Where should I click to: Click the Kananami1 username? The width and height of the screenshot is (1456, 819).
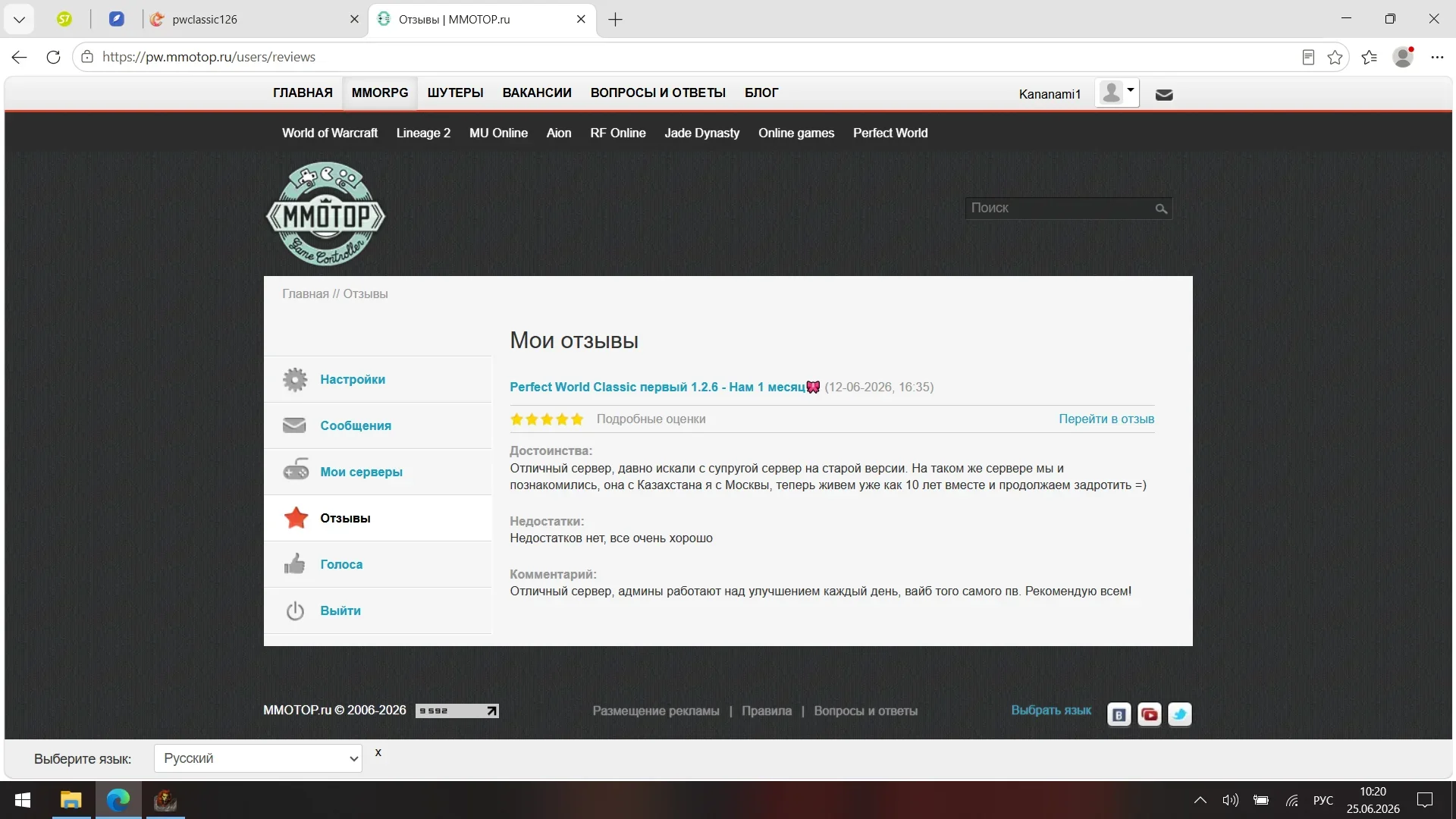click(1050, 94)
